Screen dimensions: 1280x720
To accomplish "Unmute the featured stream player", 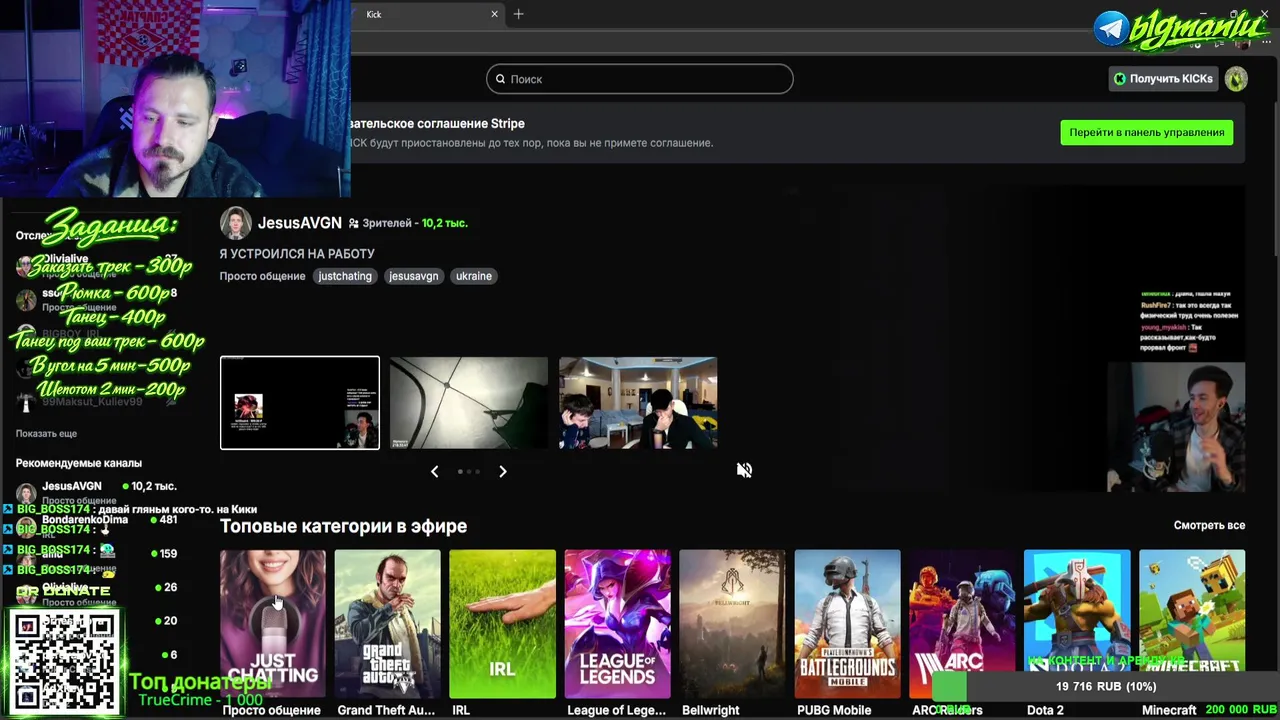I will point(744,470).
